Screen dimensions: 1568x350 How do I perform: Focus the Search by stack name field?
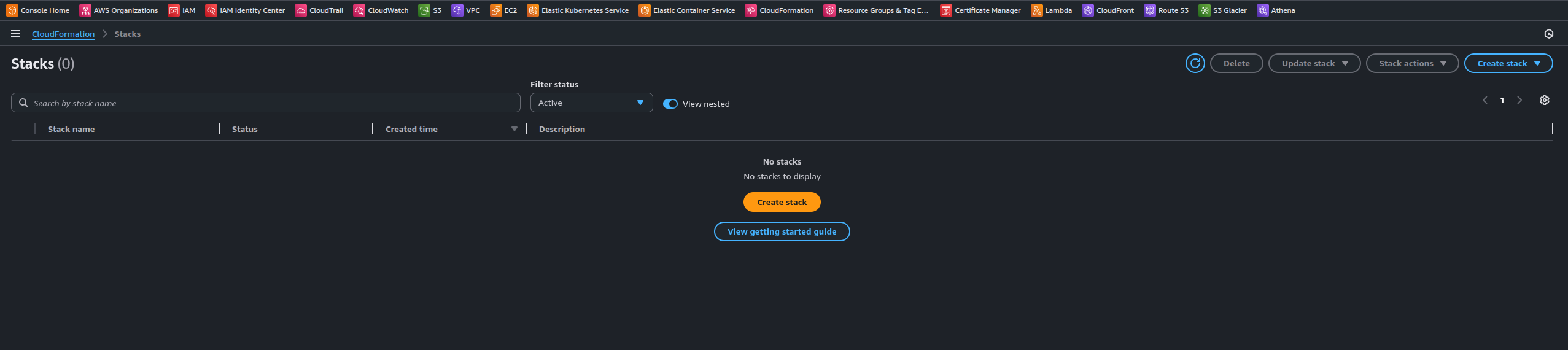270,103
